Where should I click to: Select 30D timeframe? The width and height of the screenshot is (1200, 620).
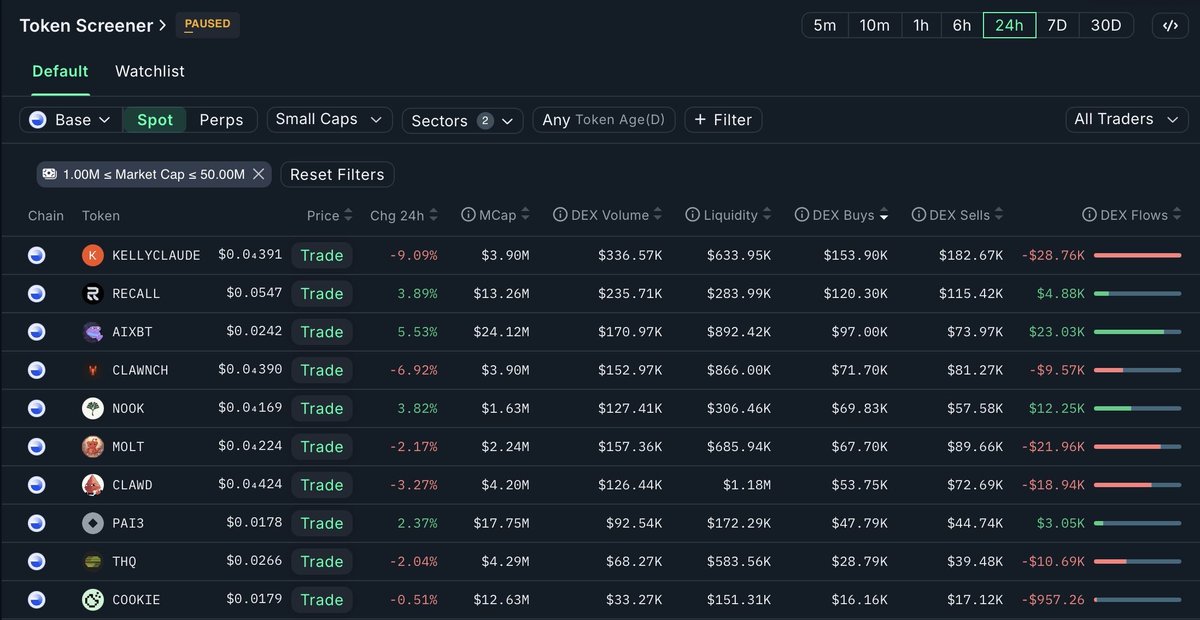click(x=1106, y=25)
